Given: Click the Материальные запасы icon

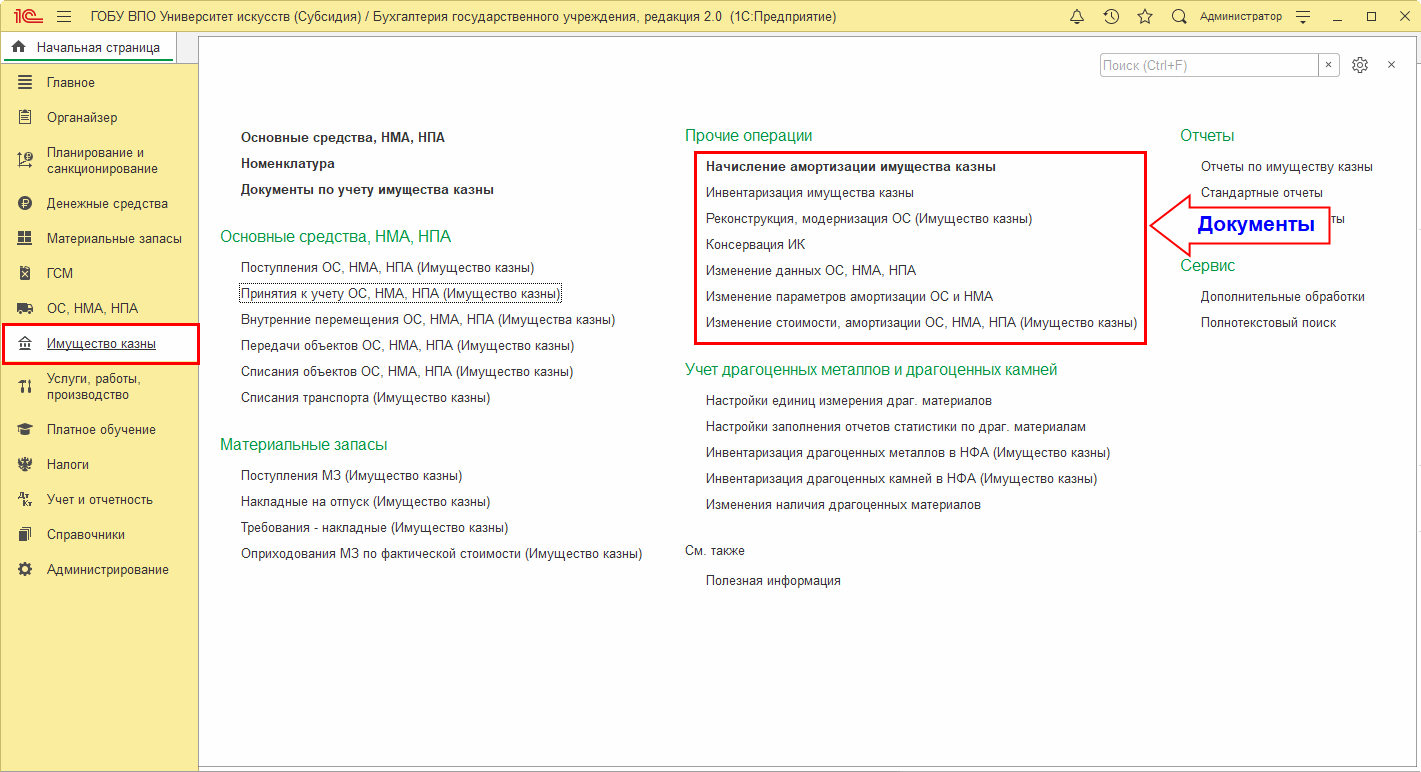Looking at the screenshot, I should [x=25, y=238].
